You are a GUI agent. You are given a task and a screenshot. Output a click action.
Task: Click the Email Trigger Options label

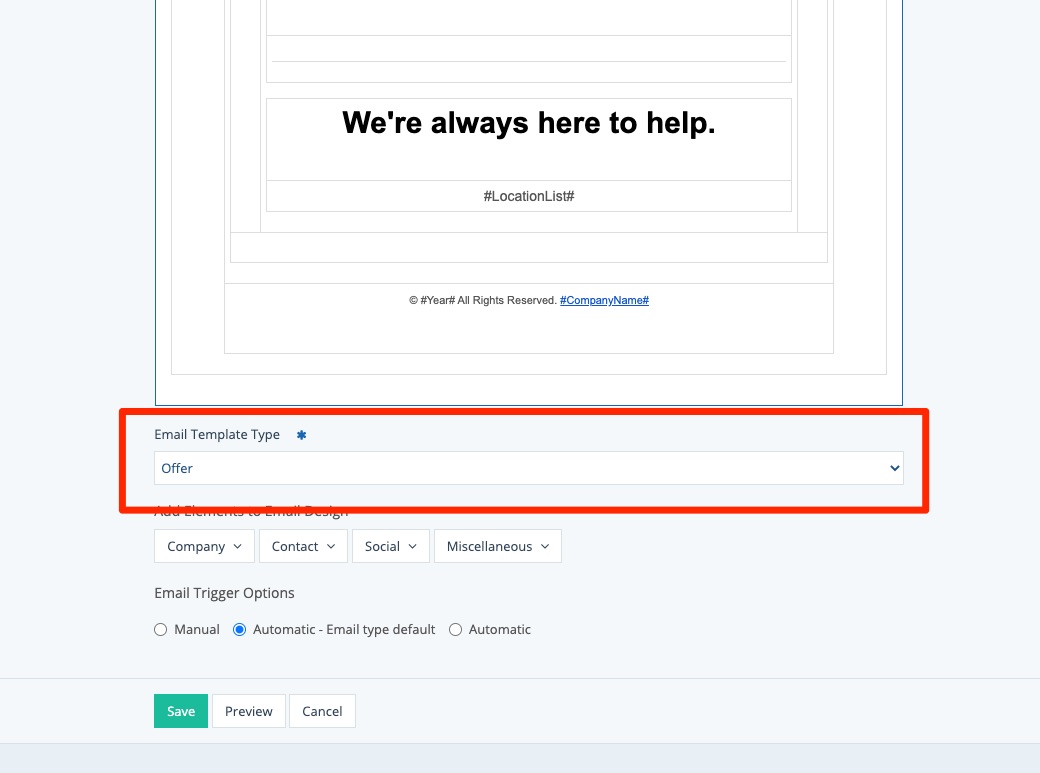(x=224, y=593)
